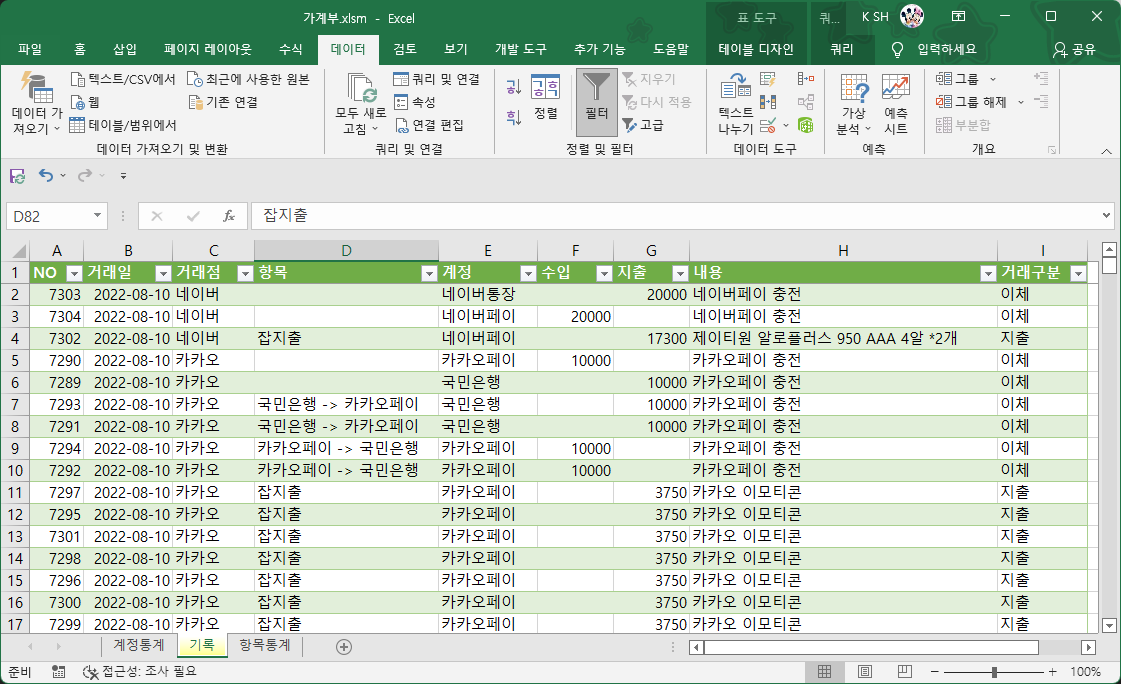Expand the Name Box dropdown
Screen dimensions: 1121x684
97,216
